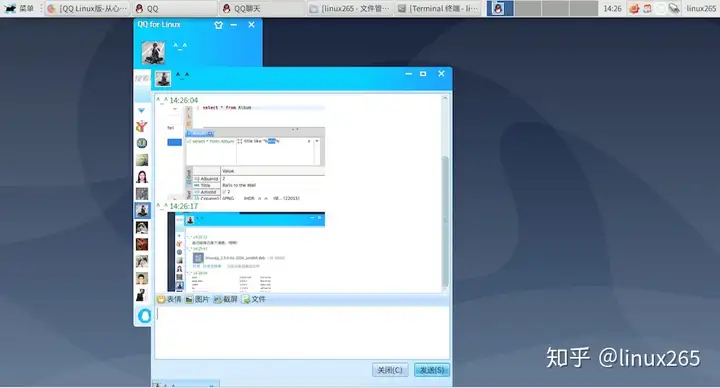This screenshot has width=720, height=388.
Task: Click the chat history vertical scrollbar
Action: [x=444, y=220]
